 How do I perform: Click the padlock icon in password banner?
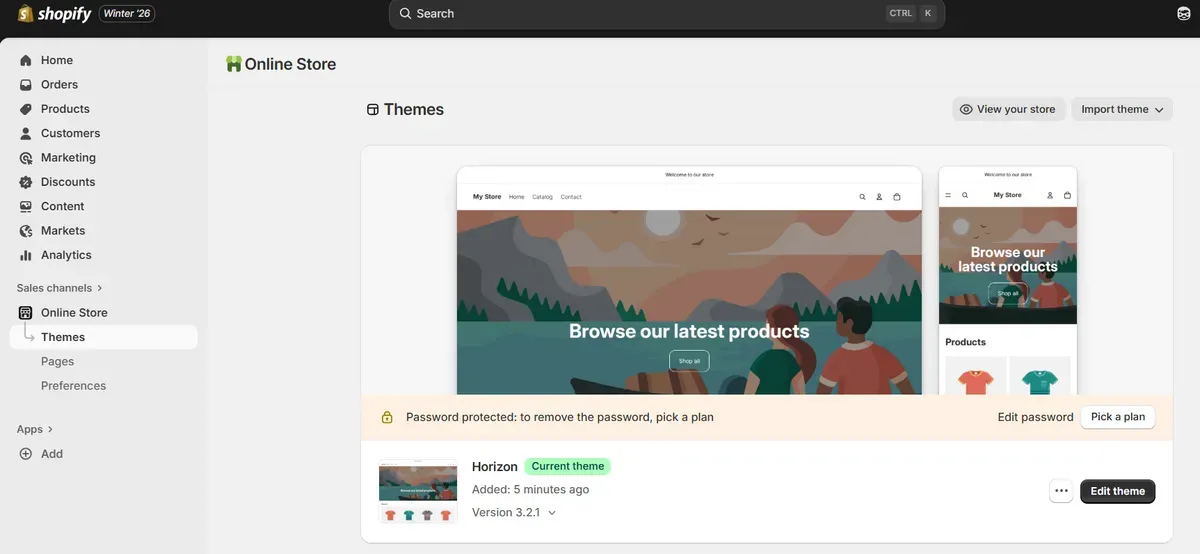[x=387, y=417]
